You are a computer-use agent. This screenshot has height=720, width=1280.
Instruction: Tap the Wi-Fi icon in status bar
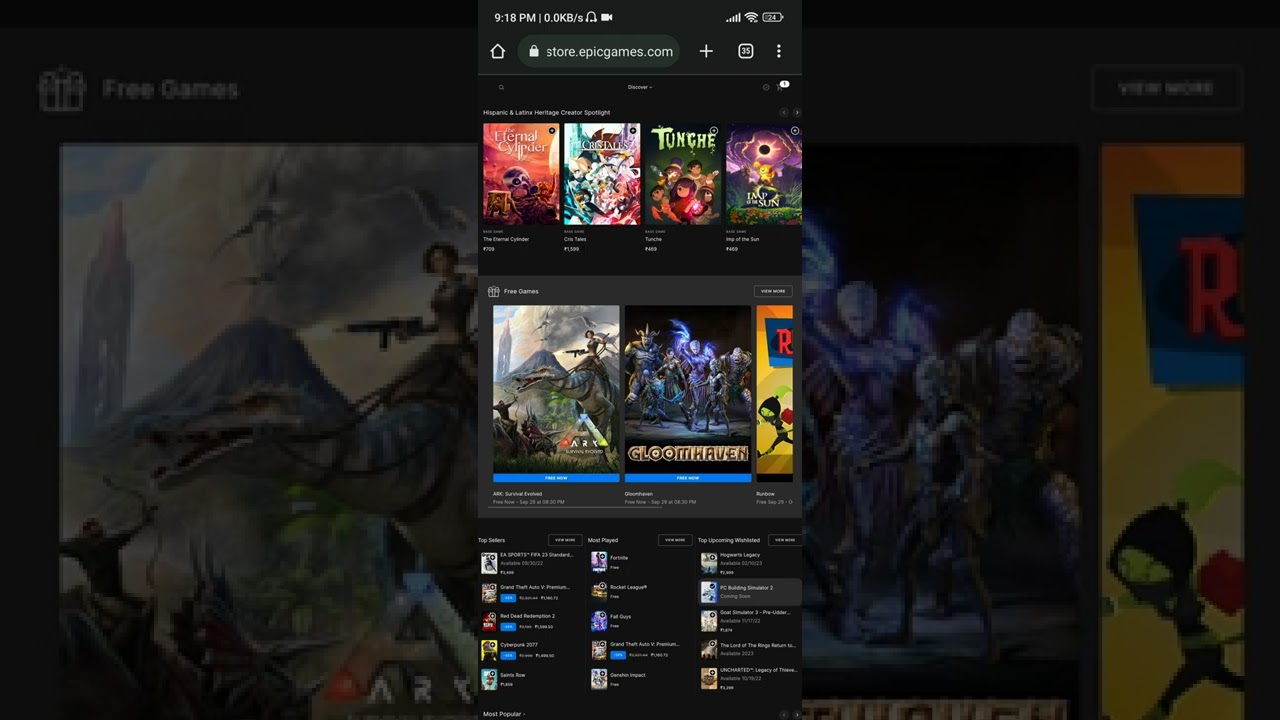(x=751, y=17)
